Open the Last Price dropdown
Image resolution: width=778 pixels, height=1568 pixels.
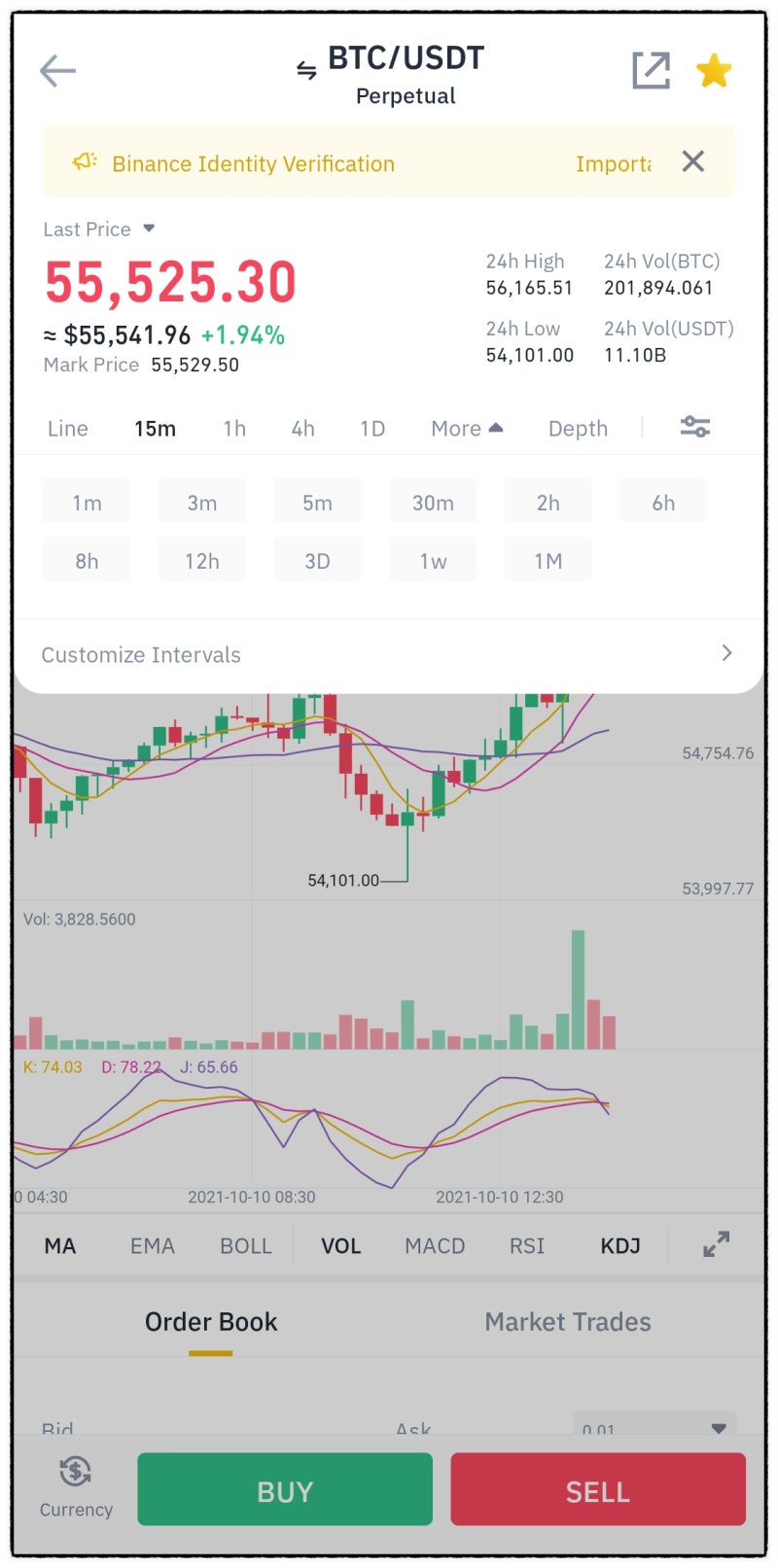tap(149, 229)
